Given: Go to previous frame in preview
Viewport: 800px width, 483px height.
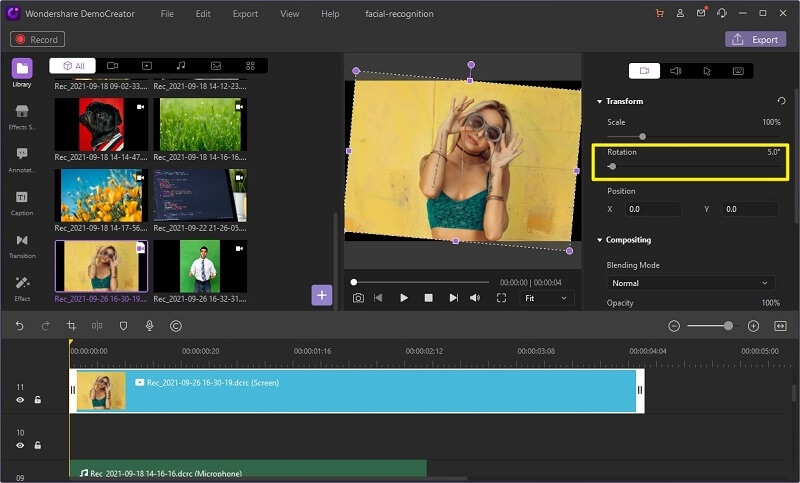Looking at the screenshot, I should [378, 298].
